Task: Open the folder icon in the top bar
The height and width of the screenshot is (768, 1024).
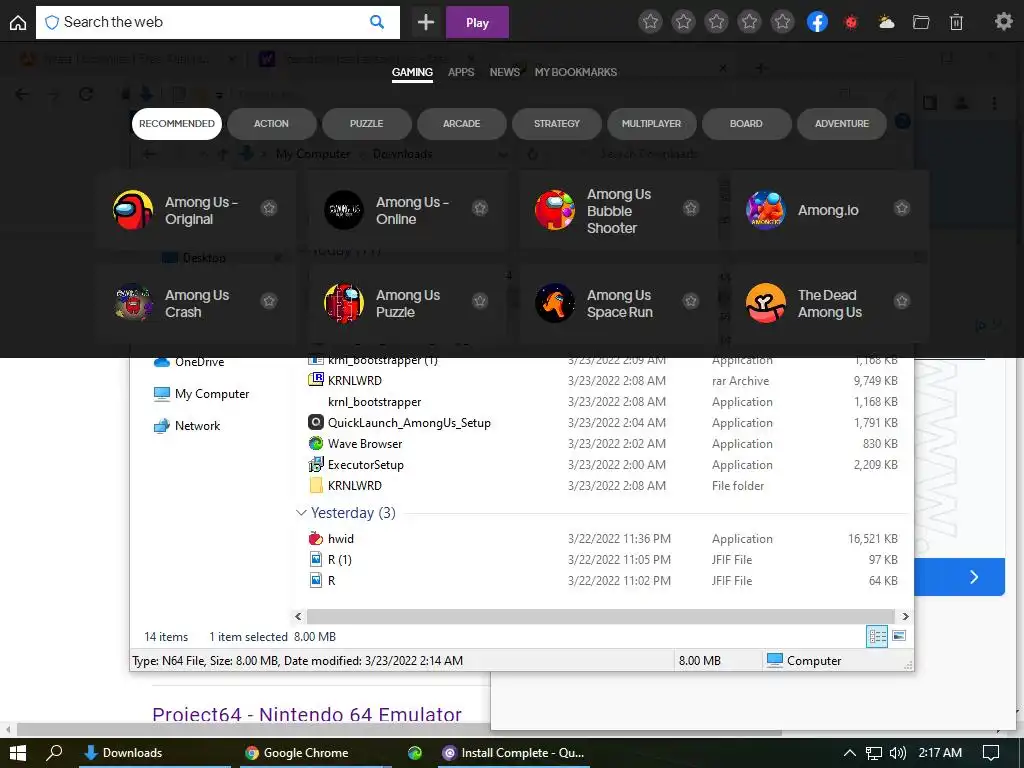Action: (921, 22)
